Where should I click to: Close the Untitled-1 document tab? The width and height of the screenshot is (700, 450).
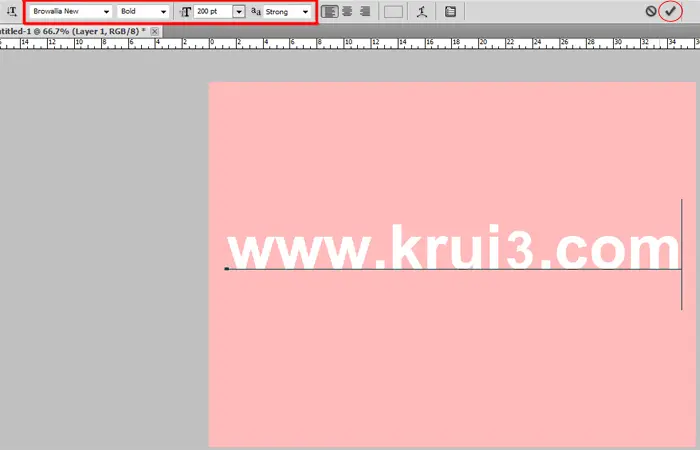coord(157,32)
